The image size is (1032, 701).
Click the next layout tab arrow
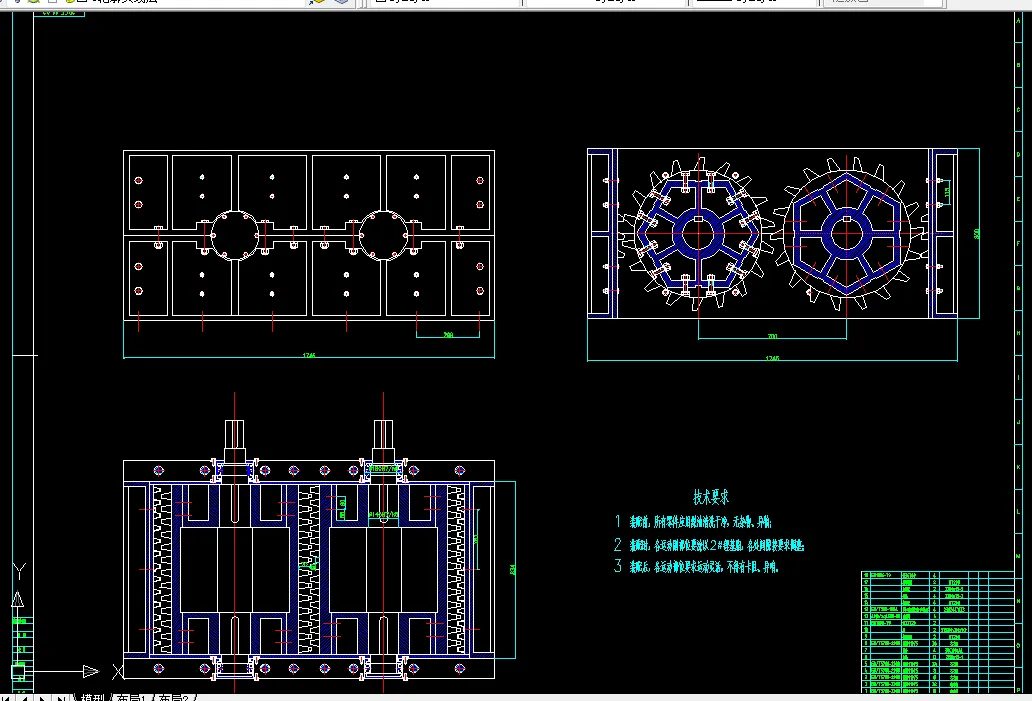point(42,698)
